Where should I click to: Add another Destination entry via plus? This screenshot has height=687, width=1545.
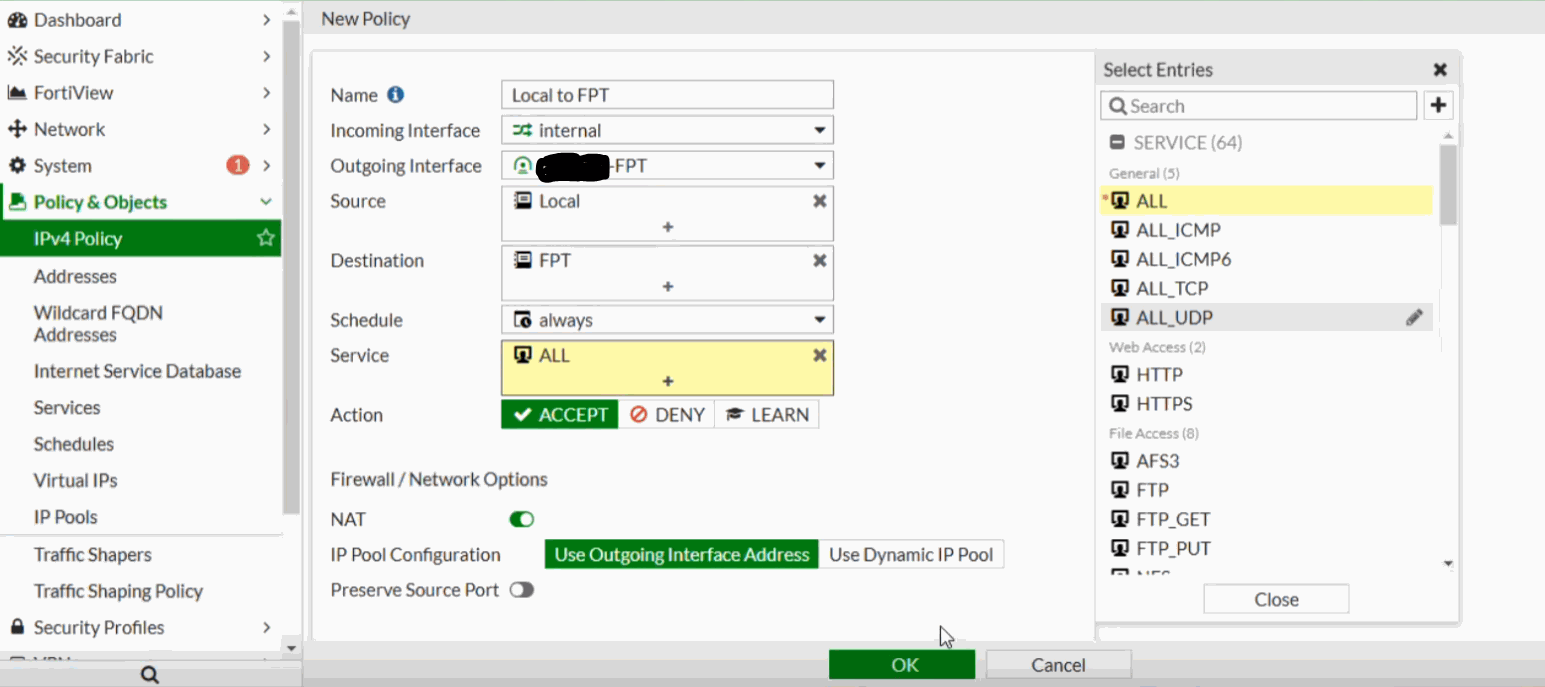point(667,286)
